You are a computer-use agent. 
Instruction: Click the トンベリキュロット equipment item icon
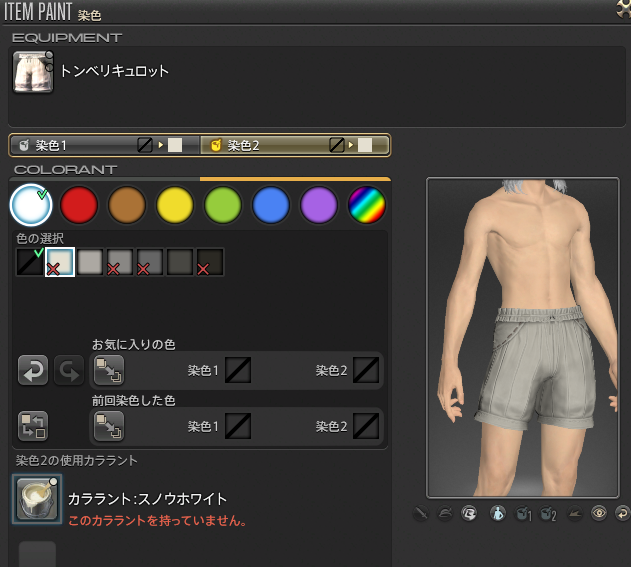click(x=32, y=73)
